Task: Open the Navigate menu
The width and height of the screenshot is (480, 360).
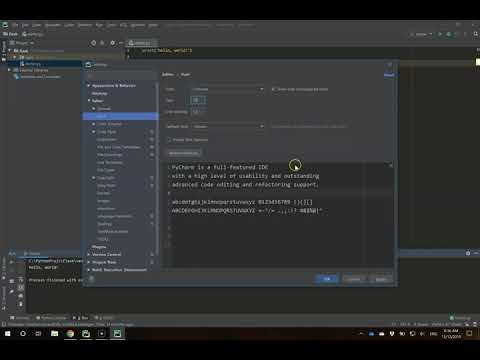Action: [x=53, y=25]
